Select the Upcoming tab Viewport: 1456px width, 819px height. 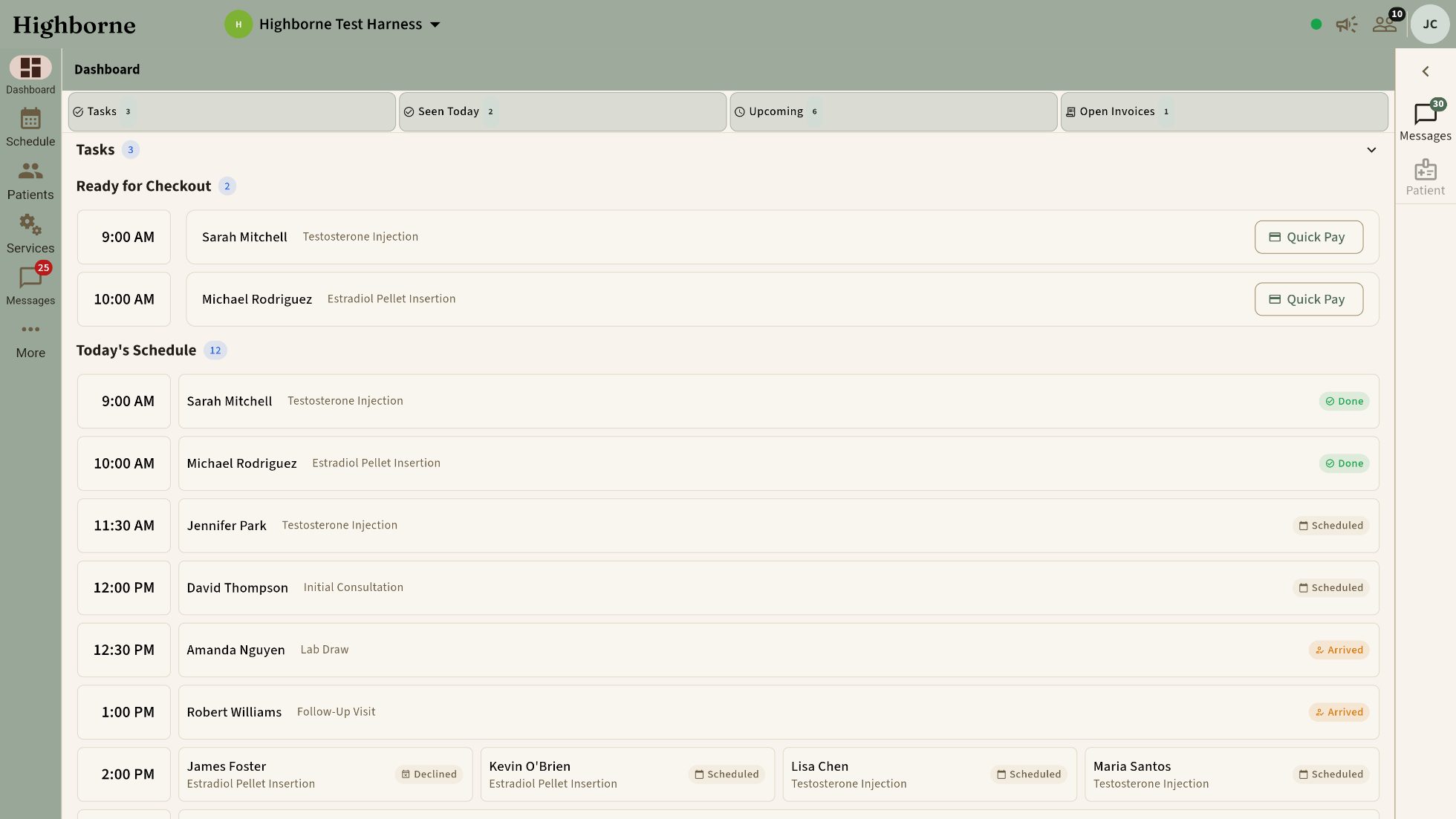(894, 111)
